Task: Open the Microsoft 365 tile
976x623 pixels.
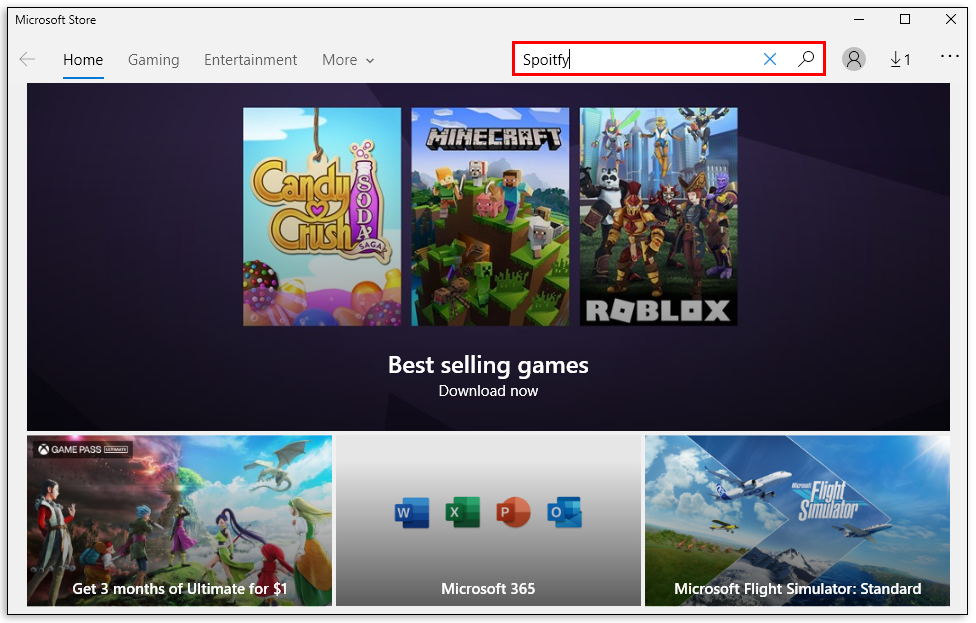Action: pyautogui.click(x=488, y=520)
